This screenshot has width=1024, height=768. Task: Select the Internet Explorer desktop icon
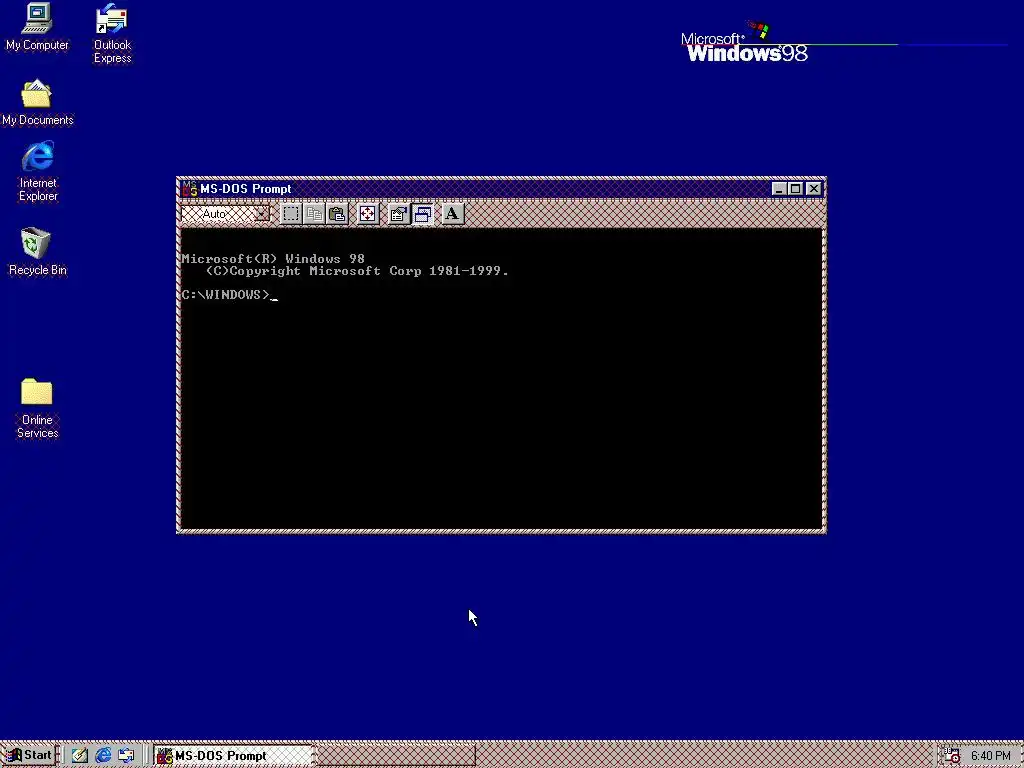(x=38, y=172)
